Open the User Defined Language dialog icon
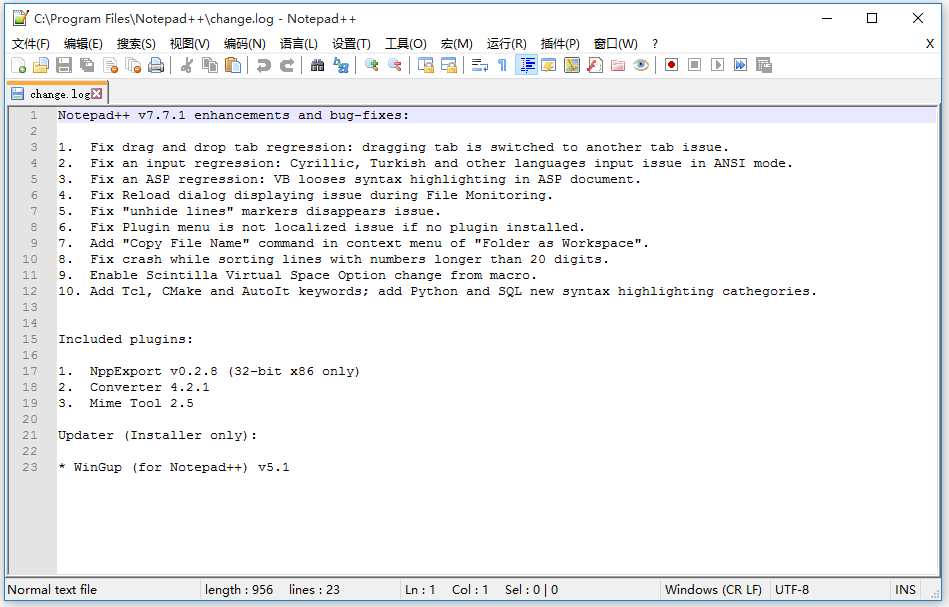 pos(549,65)
